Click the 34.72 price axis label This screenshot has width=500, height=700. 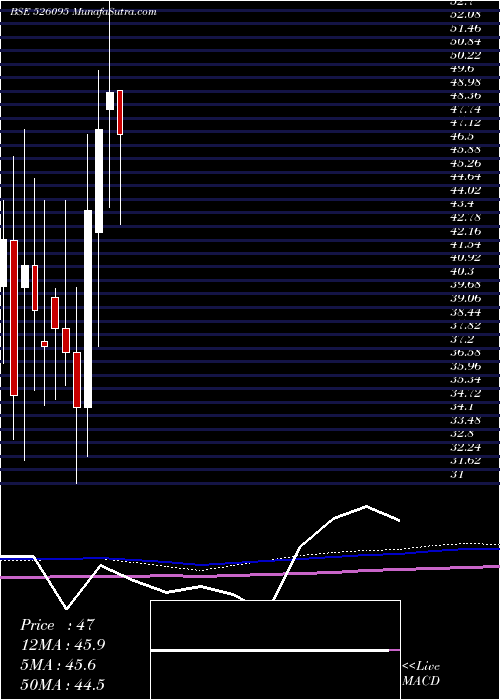[465, 393]
